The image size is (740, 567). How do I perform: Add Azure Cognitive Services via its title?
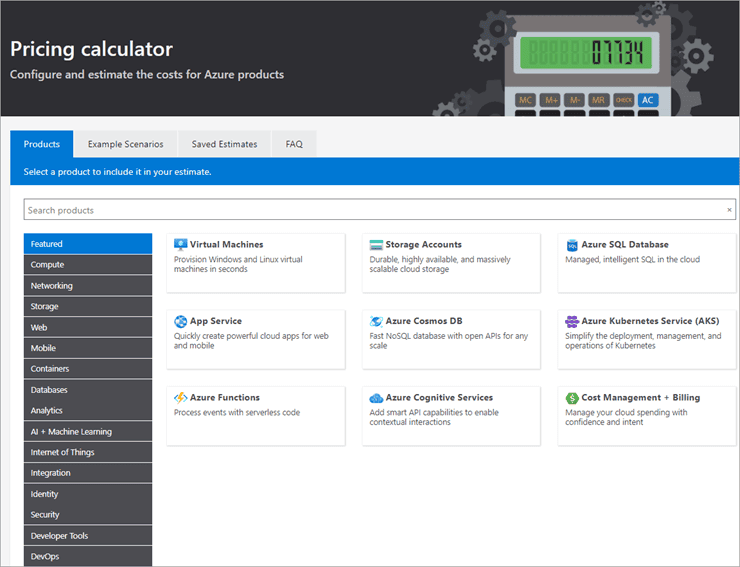[439, 398]
